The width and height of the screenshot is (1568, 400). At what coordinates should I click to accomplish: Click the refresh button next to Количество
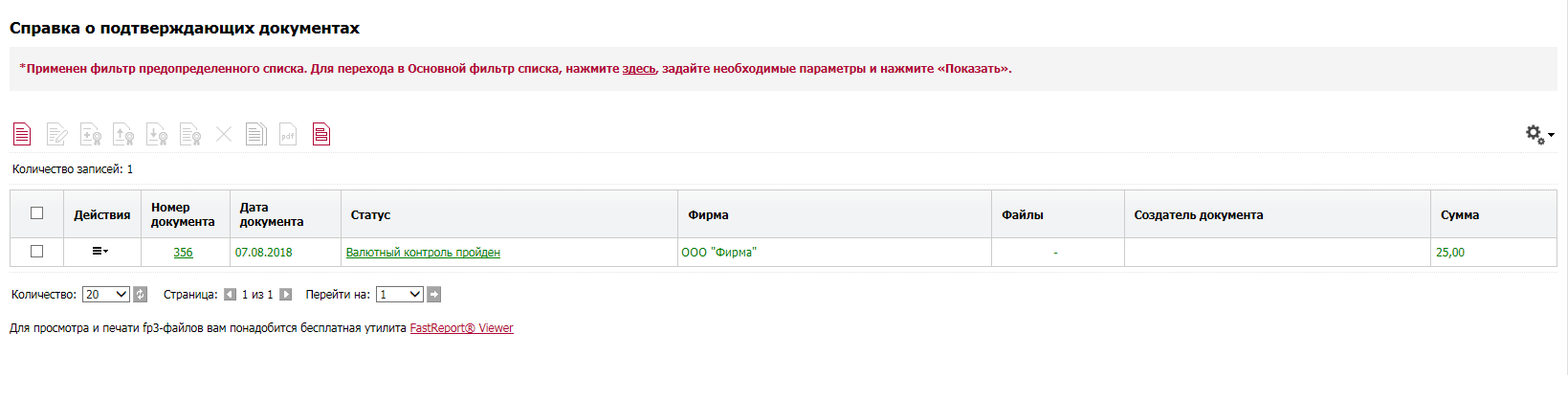(x=141, y=295)
